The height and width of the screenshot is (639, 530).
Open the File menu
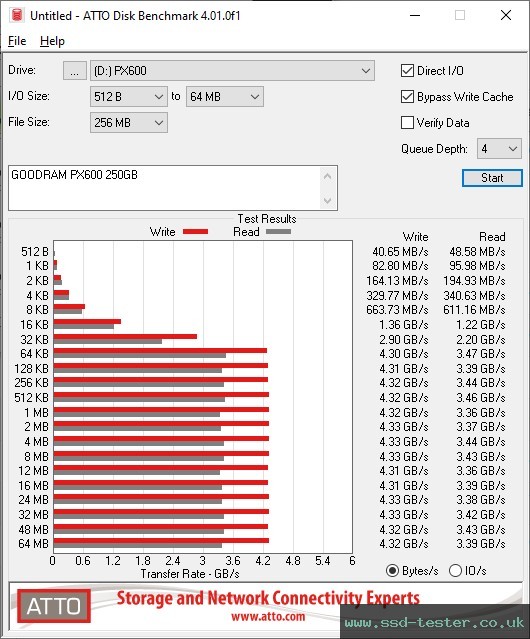[x=17, y=41]
